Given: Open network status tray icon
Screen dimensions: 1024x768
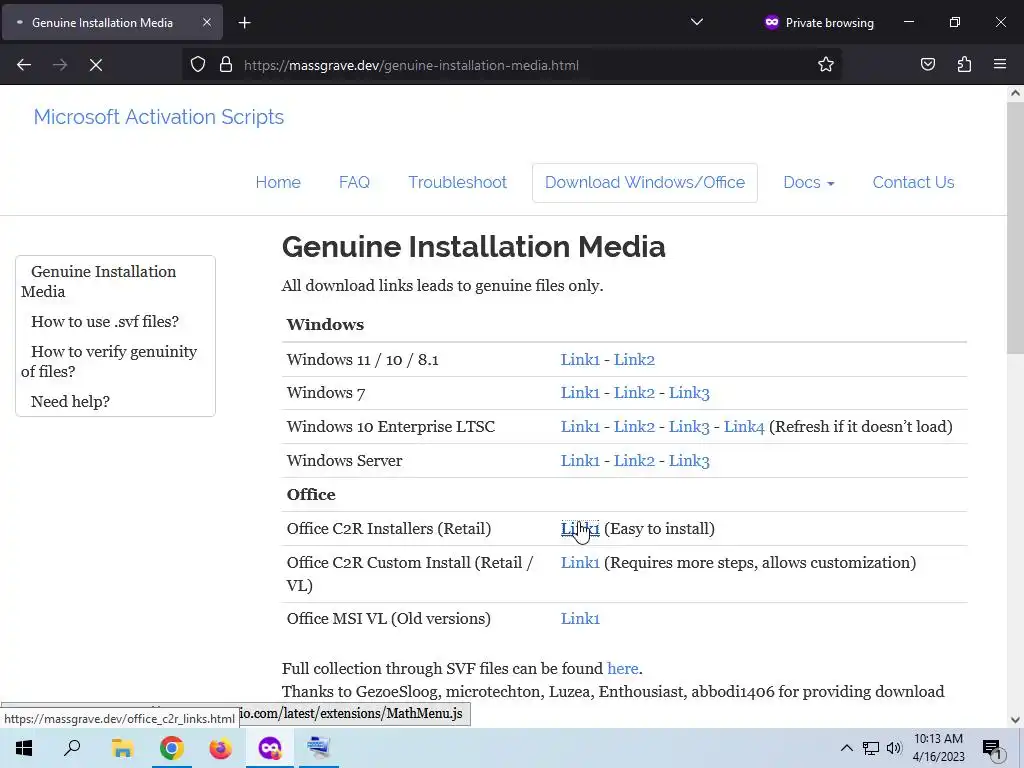Looking at the screenshot, I should 871,748.
